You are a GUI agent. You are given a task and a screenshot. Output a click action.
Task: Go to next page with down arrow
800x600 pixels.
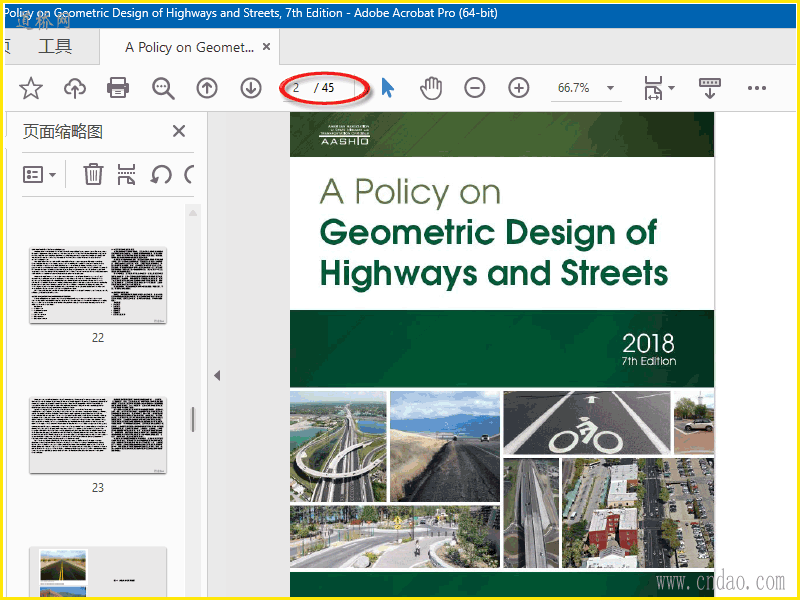[251, 88]
